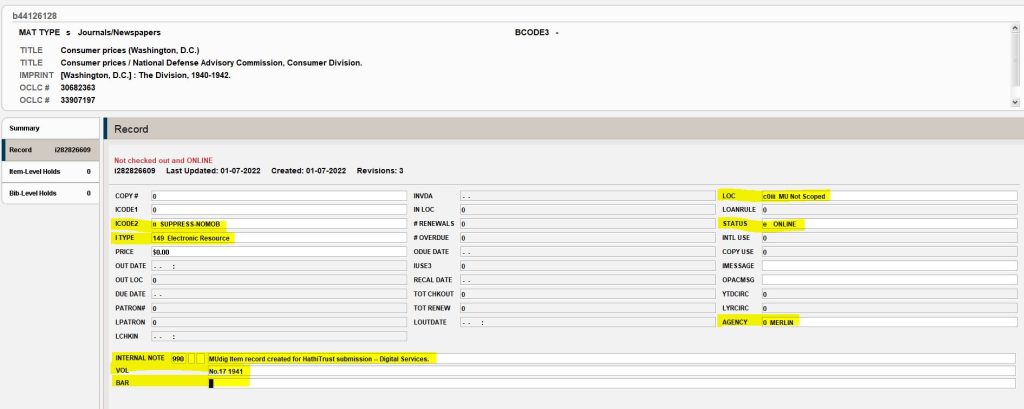Switch to Item-Level Holds tab

[50, 171]
